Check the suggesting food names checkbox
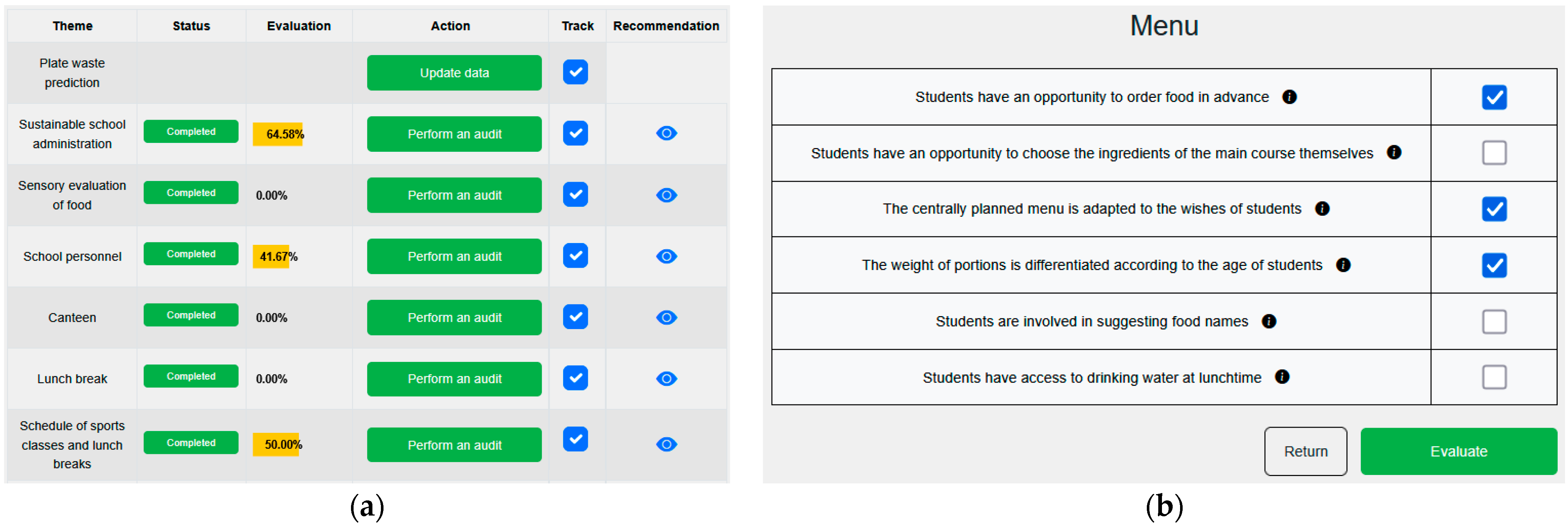 pos(1494,321)
